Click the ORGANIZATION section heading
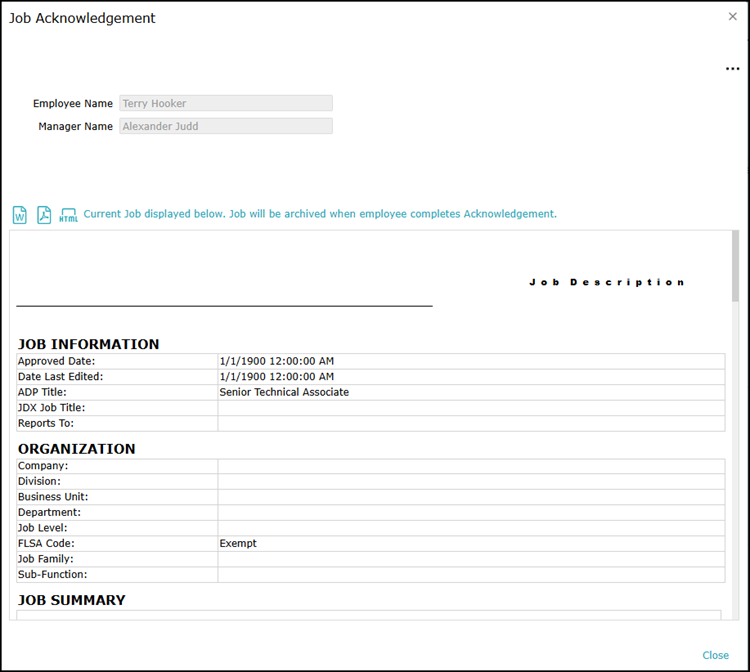Screen dimensions: 750x672 (x=77, y=449)
